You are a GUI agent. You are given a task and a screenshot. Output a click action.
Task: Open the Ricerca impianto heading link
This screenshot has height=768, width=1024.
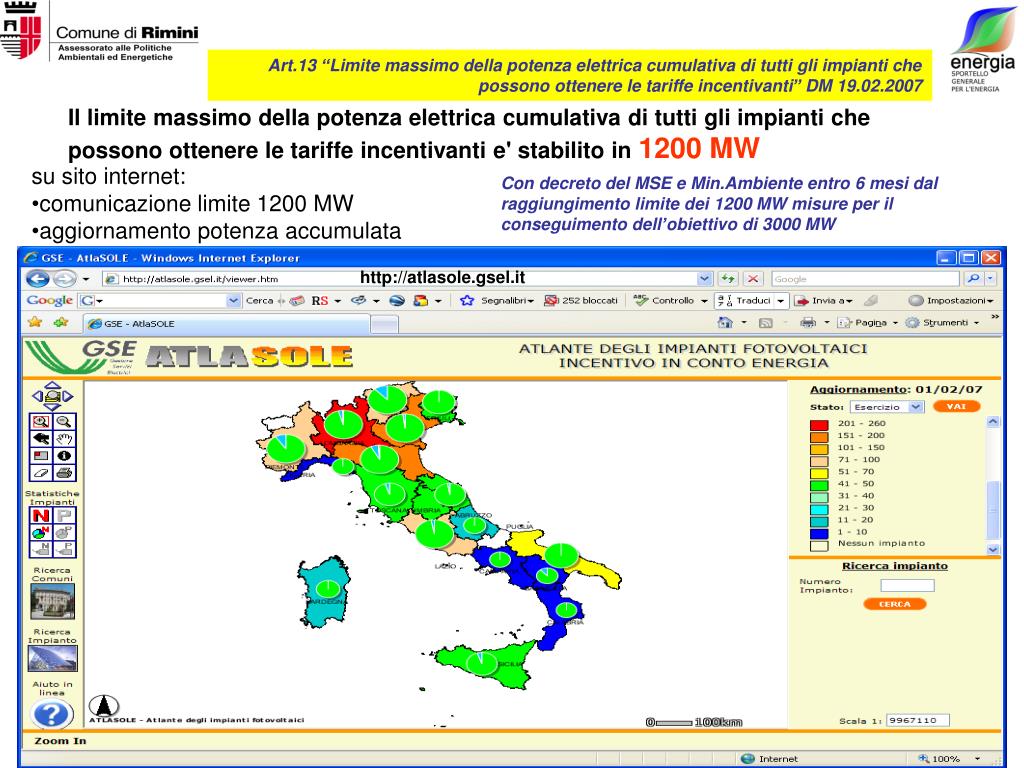895,566
